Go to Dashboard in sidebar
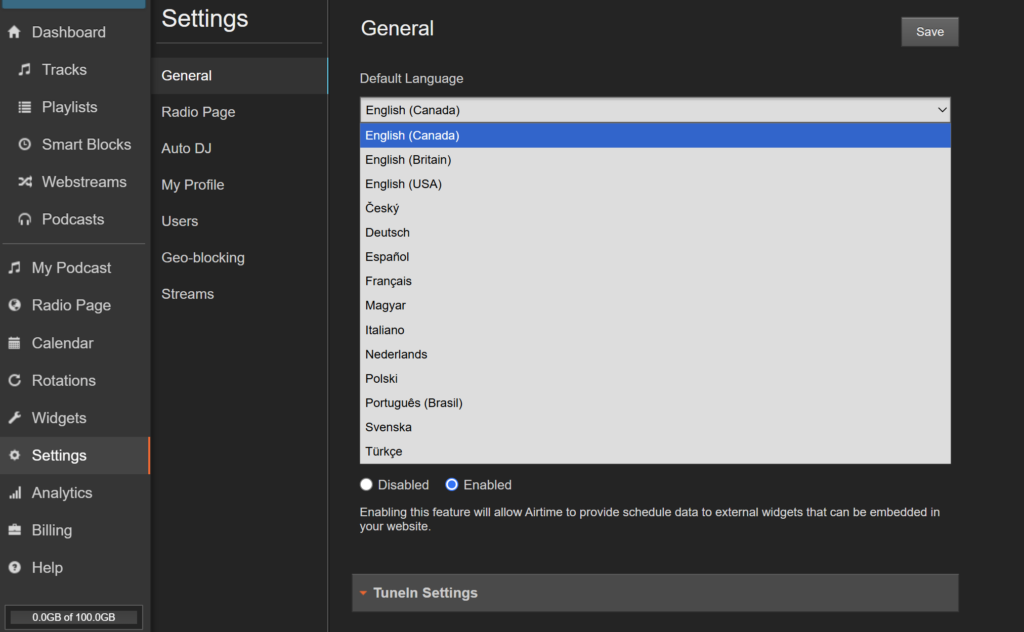Screen dimensions: 1024x632 point(69,32)
